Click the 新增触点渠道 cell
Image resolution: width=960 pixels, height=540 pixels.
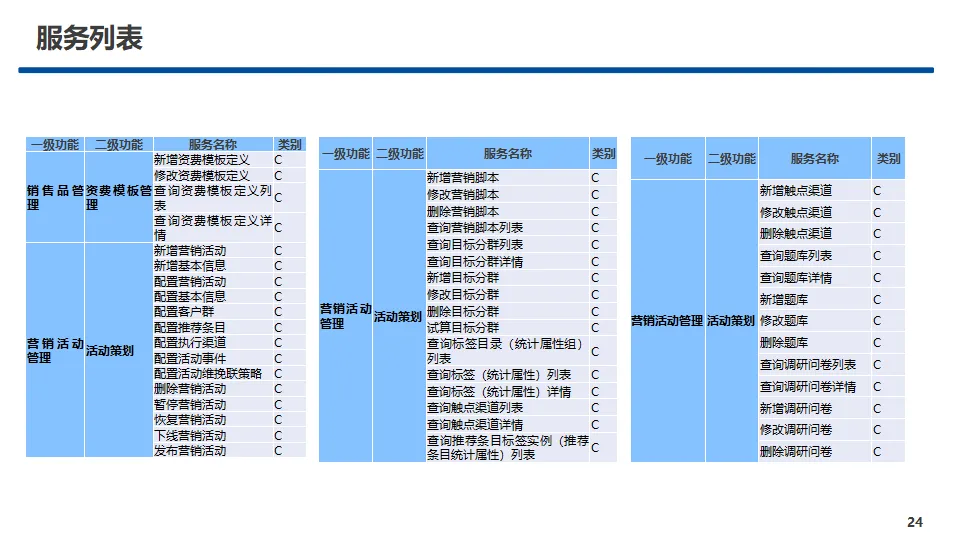pyautogui.click(x=814, y=190)
